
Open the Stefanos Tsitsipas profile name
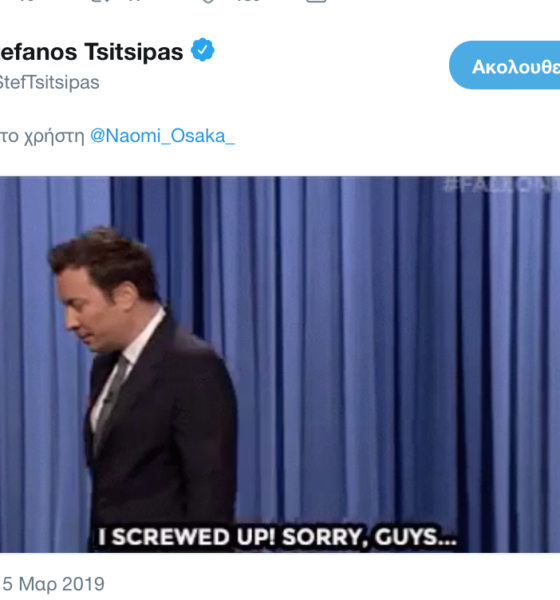(91, 52)
